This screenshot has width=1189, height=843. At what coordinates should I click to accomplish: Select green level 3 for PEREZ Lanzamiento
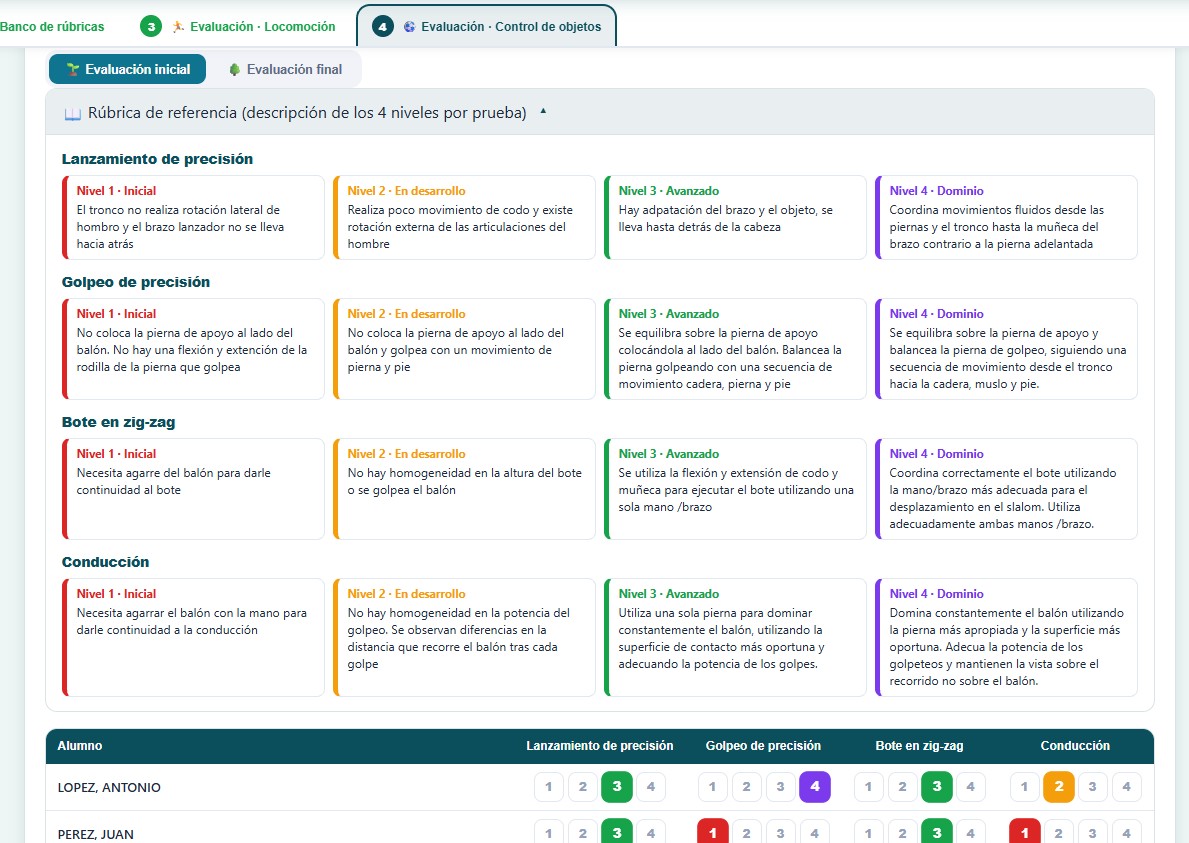[616, 833]
